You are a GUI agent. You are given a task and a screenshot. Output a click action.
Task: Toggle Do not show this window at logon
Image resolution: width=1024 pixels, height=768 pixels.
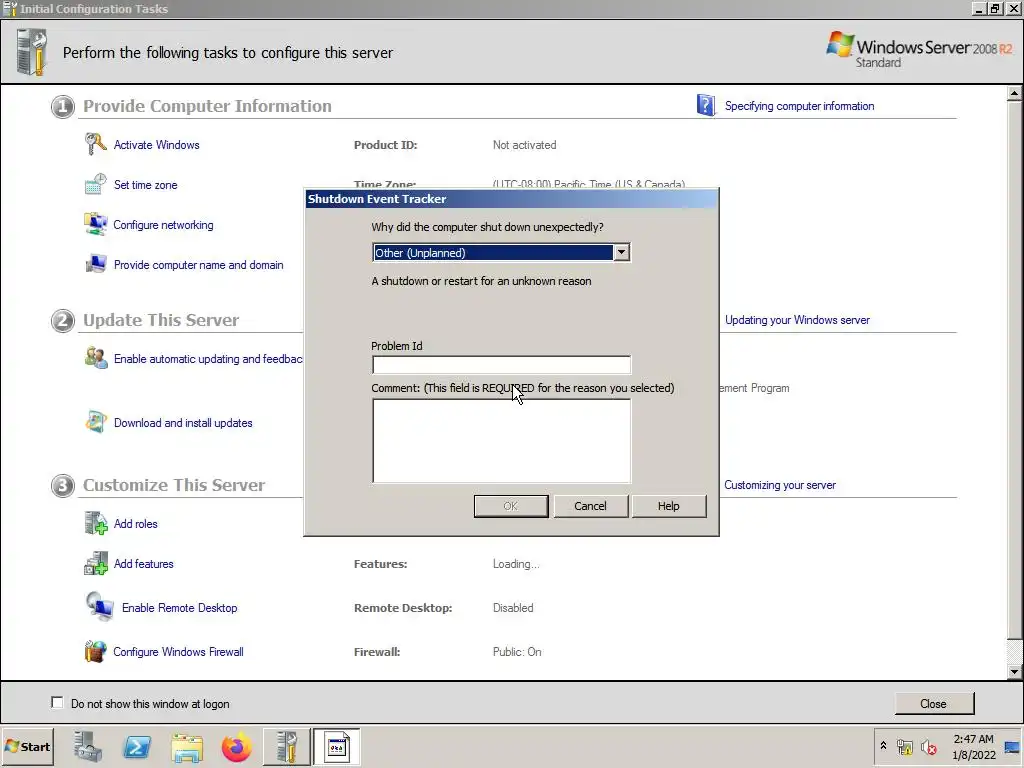pos(57,703)
